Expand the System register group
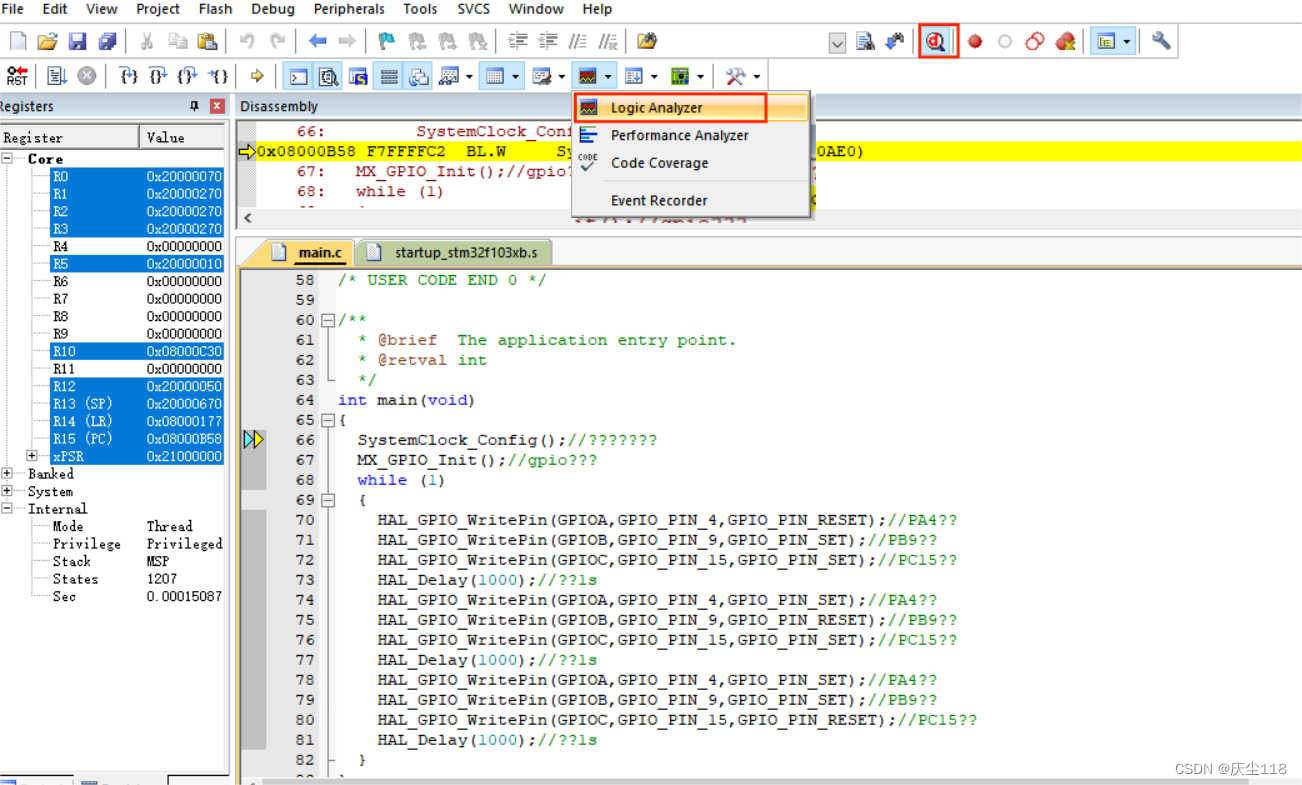1302x785 pixels. coord(8,491)
